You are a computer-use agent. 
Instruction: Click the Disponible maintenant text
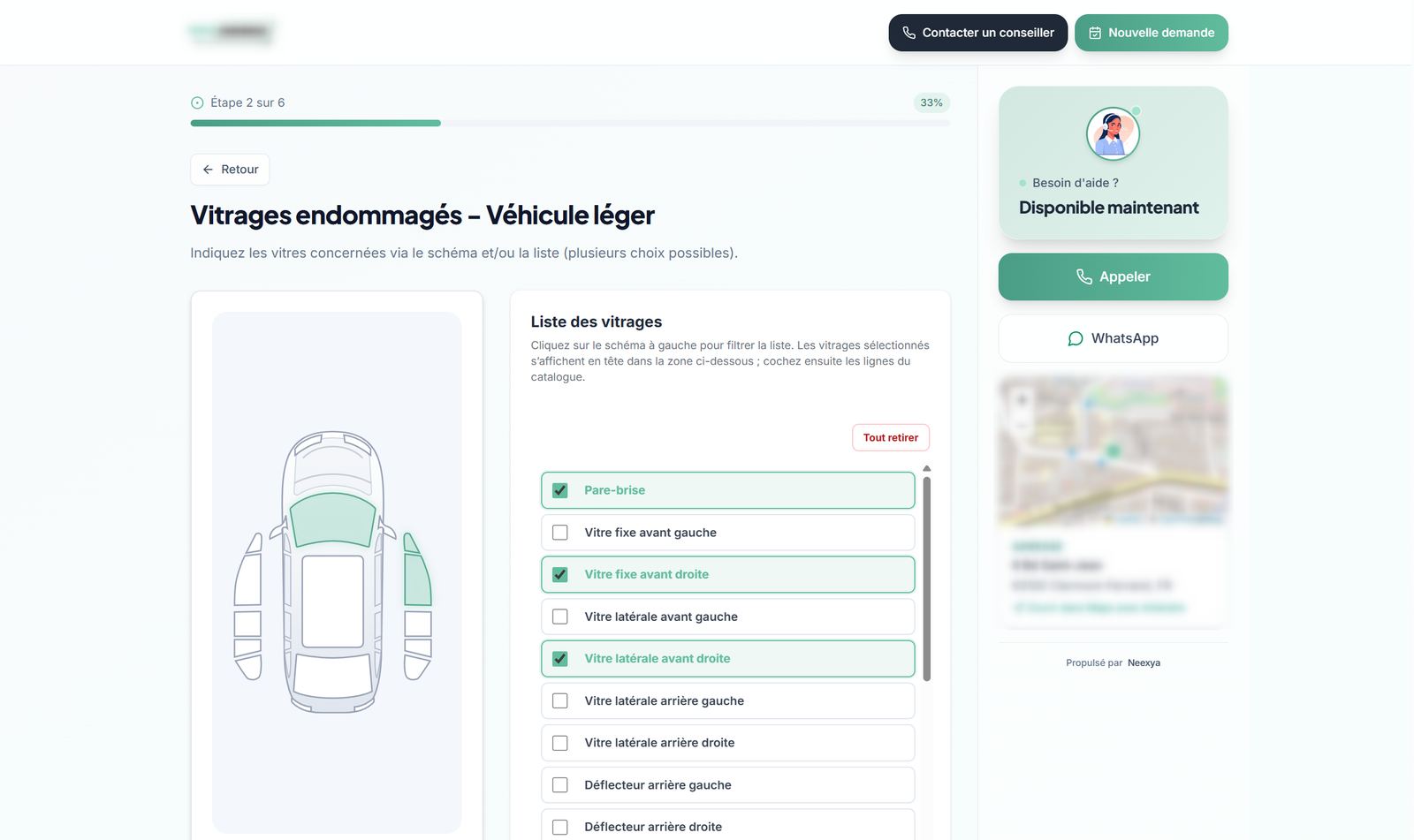point(1109,208)
